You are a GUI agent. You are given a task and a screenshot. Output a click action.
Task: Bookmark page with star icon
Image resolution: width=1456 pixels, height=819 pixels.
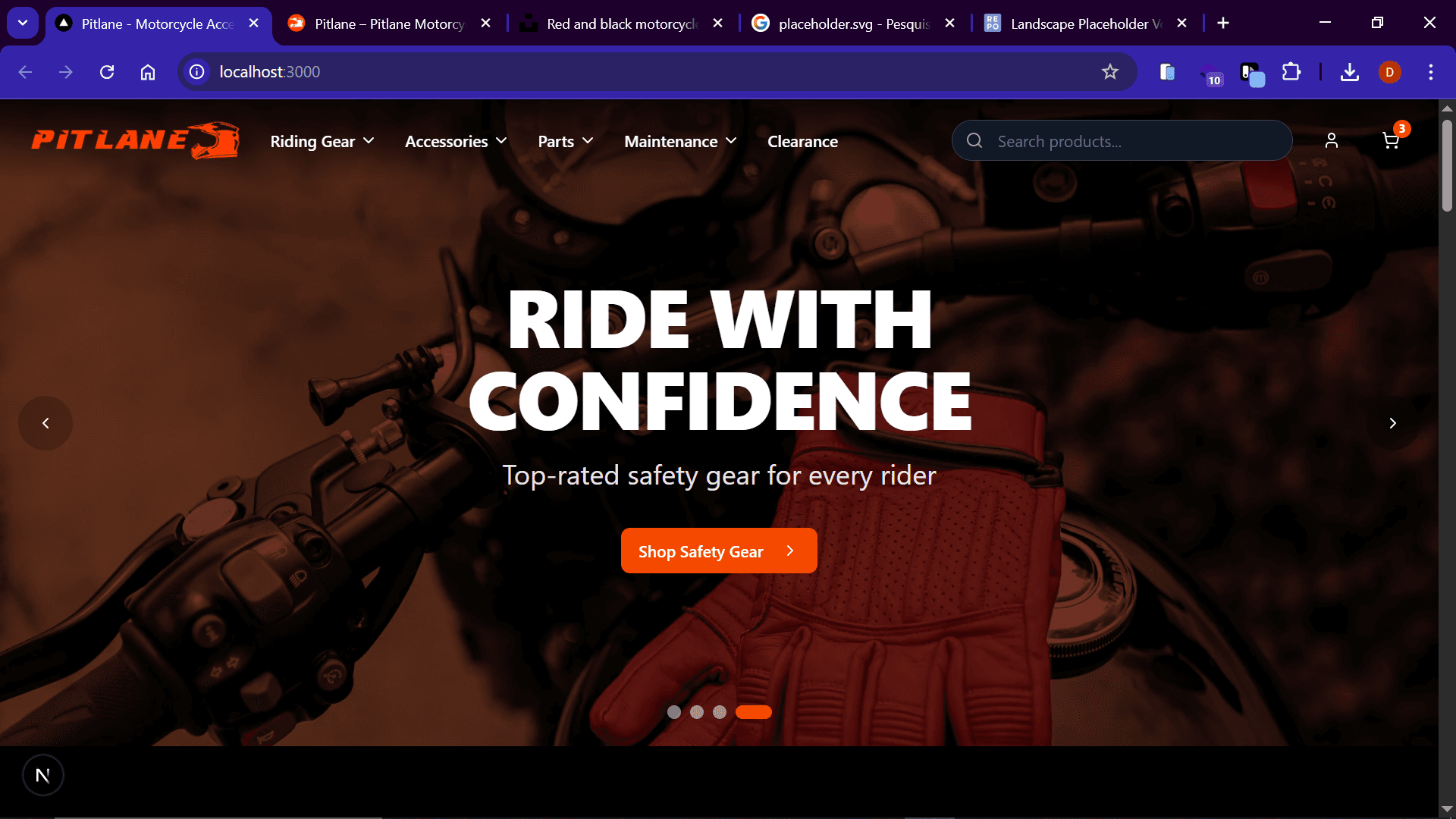[x=1109, y=72]
